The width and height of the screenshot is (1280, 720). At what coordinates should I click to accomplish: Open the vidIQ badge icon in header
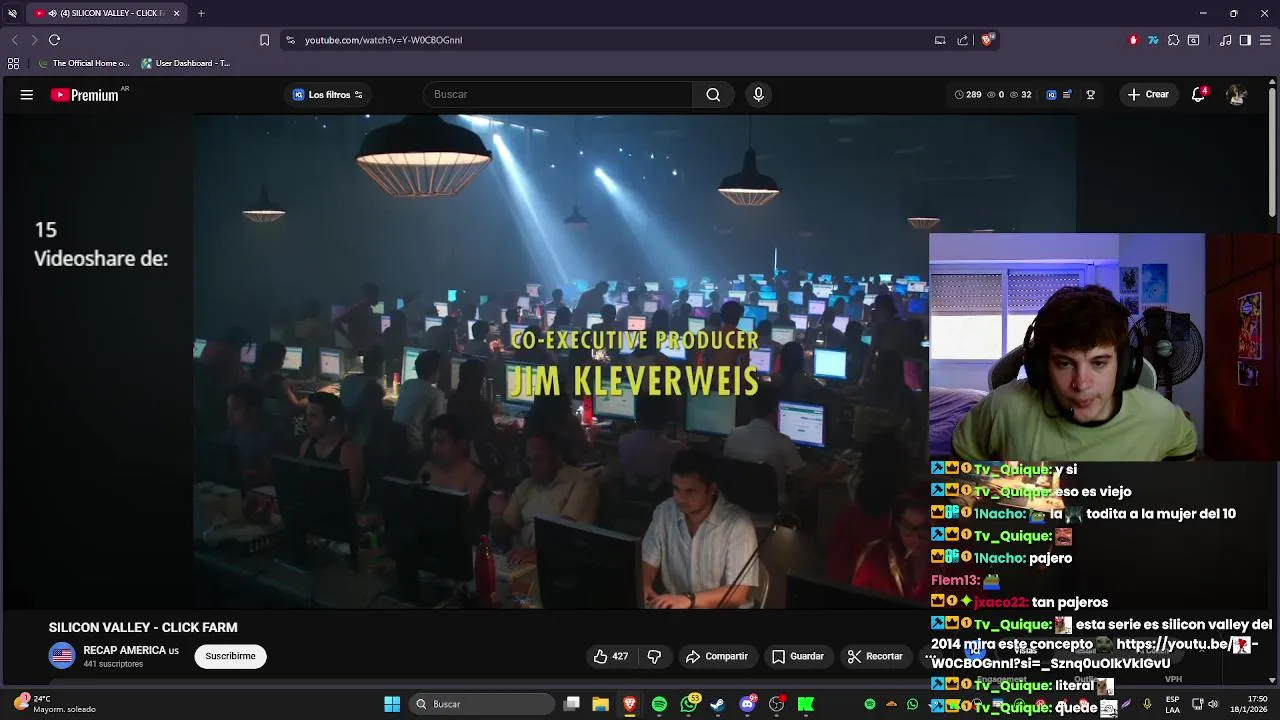pos(1051,95)
